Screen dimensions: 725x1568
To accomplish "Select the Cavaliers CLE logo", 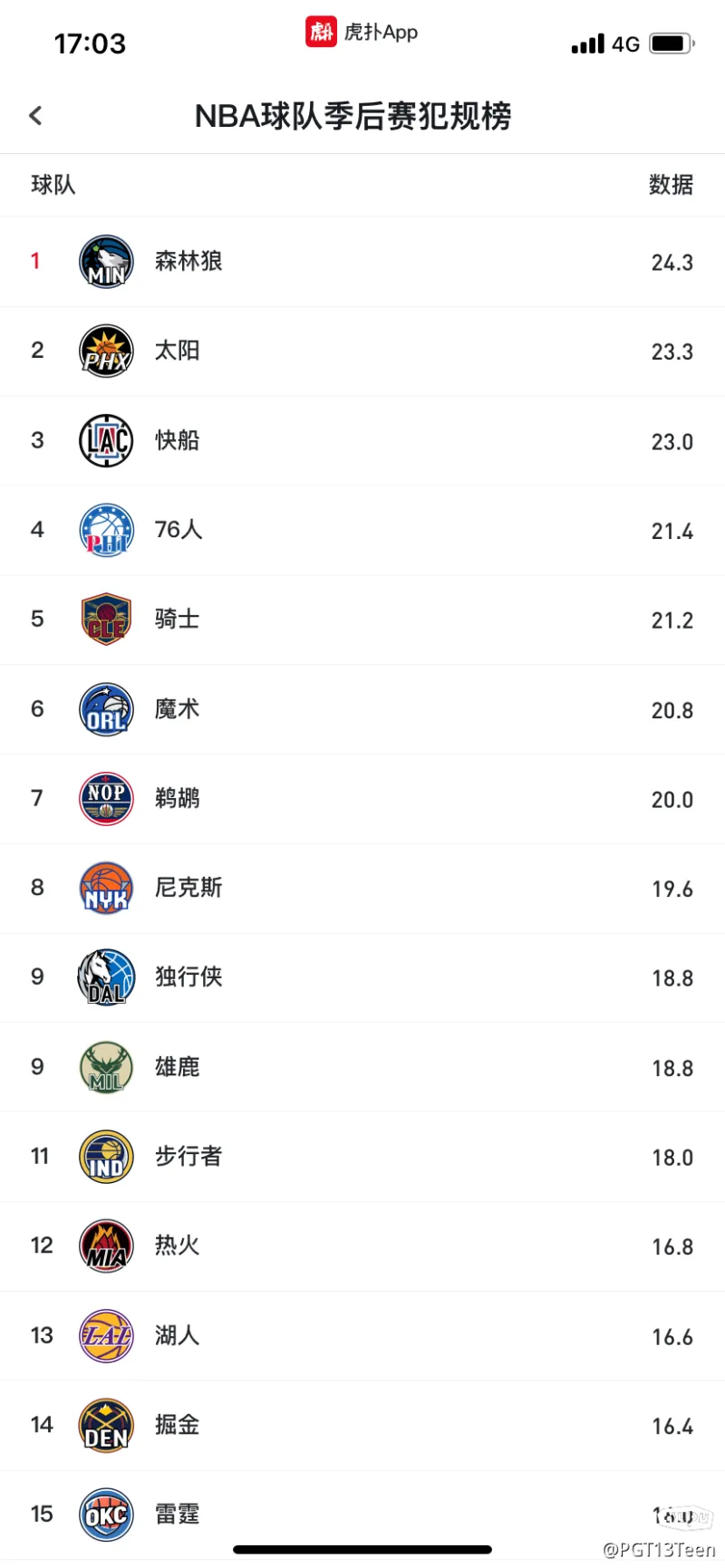I will (x=106, y=620).
